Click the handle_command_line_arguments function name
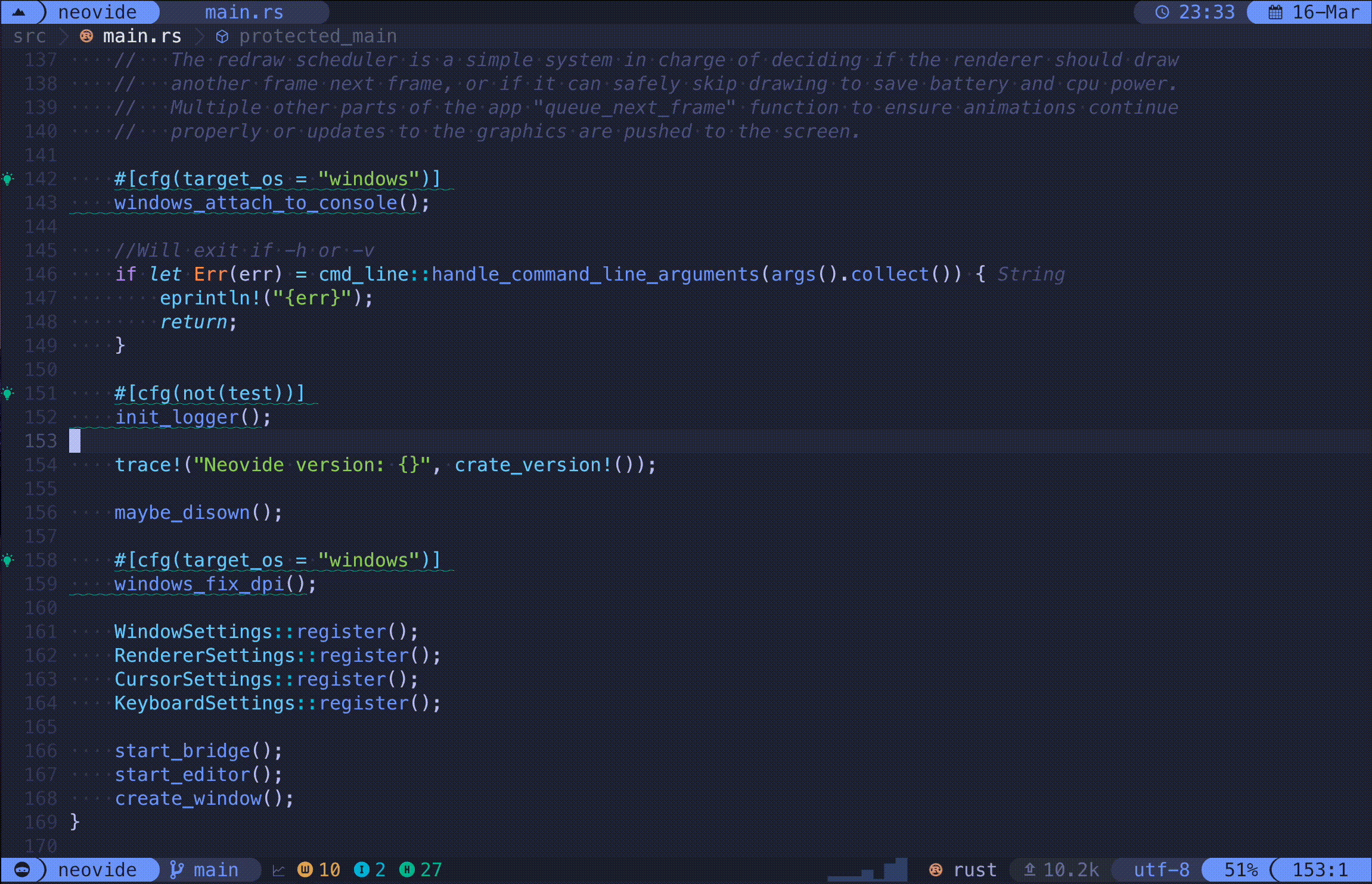 (595, 274)
